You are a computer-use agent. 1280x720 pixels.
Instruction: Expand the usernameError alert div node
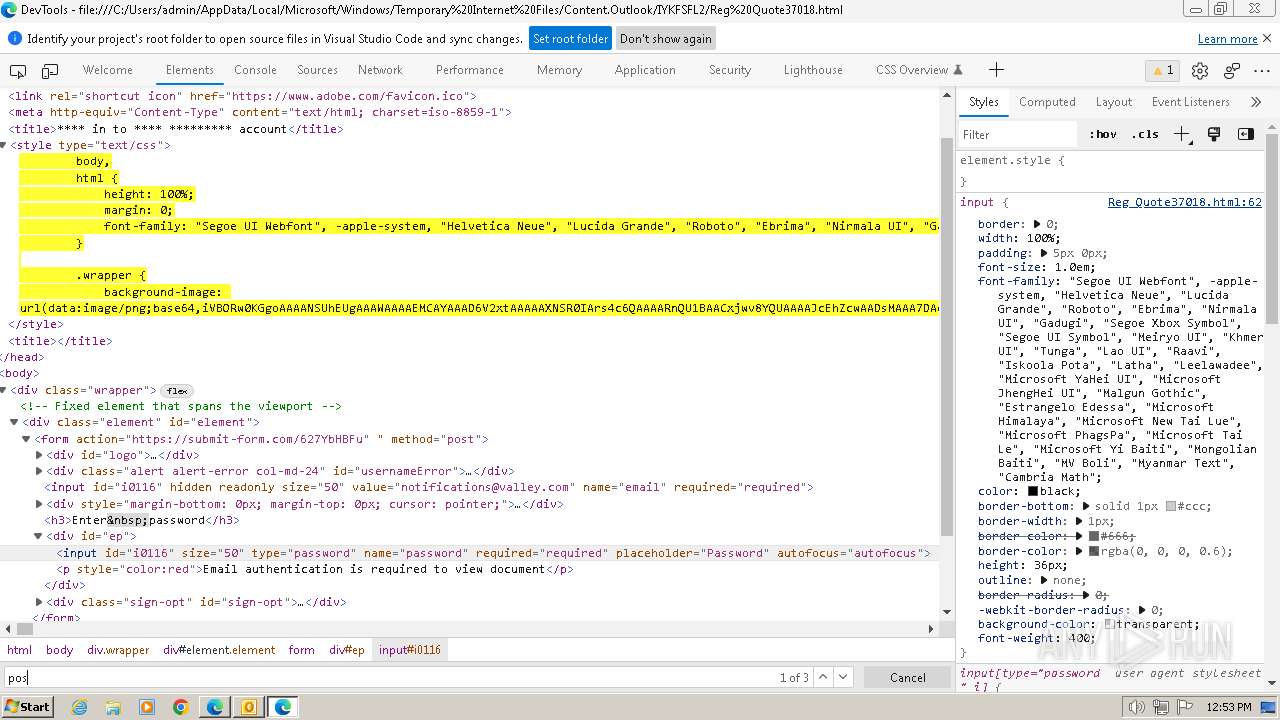tap(39, 472)
